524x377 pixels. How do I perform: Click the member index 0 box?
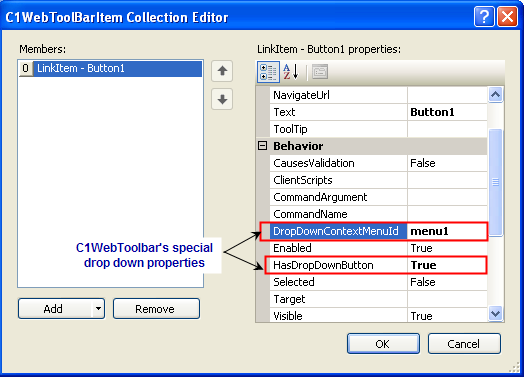coord(26,68)
